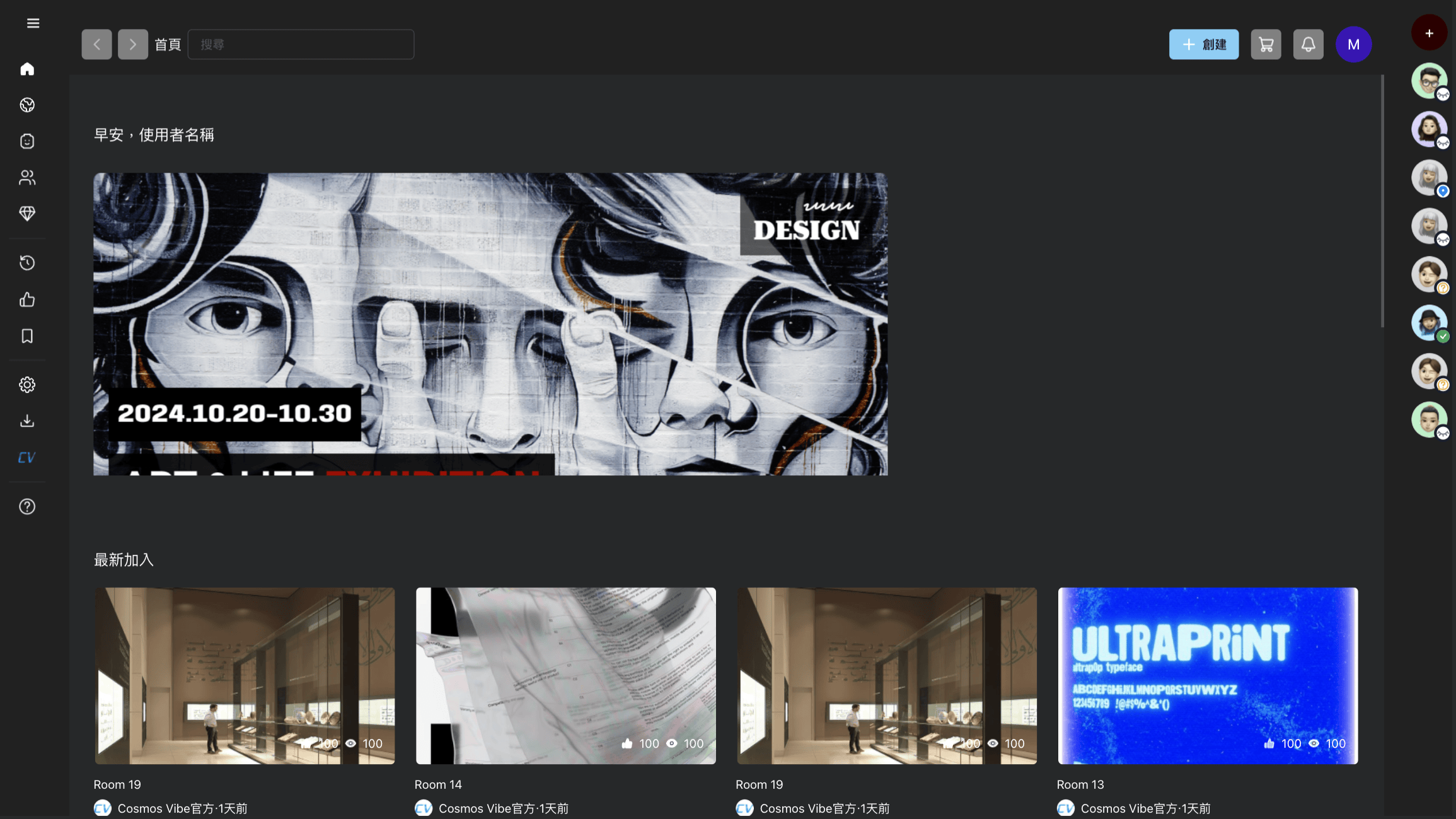Click the 搜尋 search input field
Screen dimensions: 1456x819
[x=301, y=45]
